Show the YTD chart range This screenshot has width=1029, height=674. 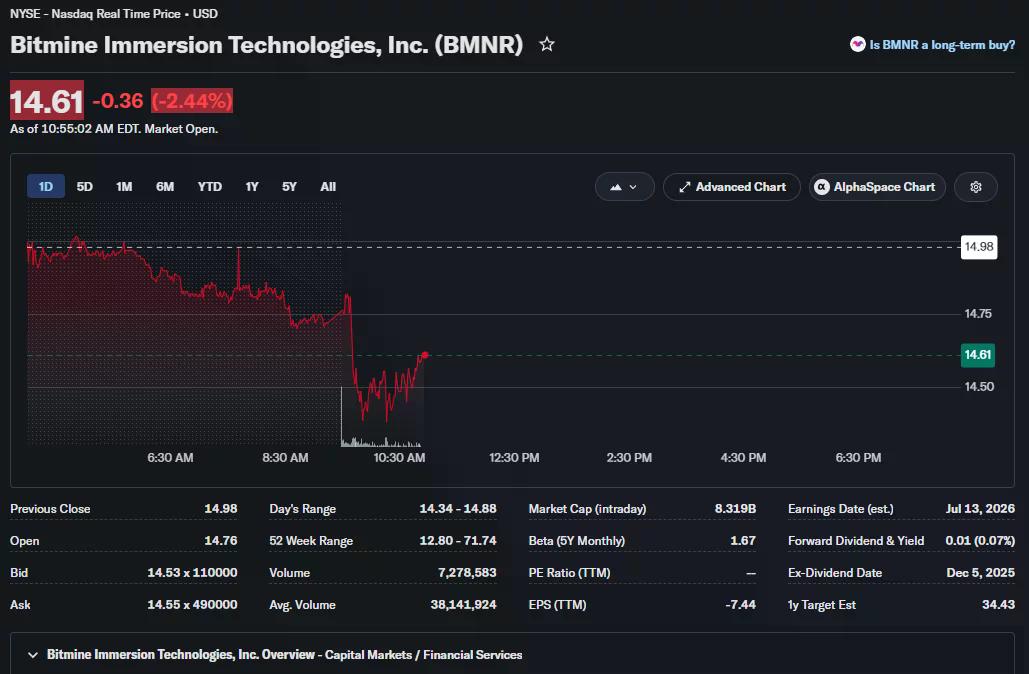pos(210,186)
